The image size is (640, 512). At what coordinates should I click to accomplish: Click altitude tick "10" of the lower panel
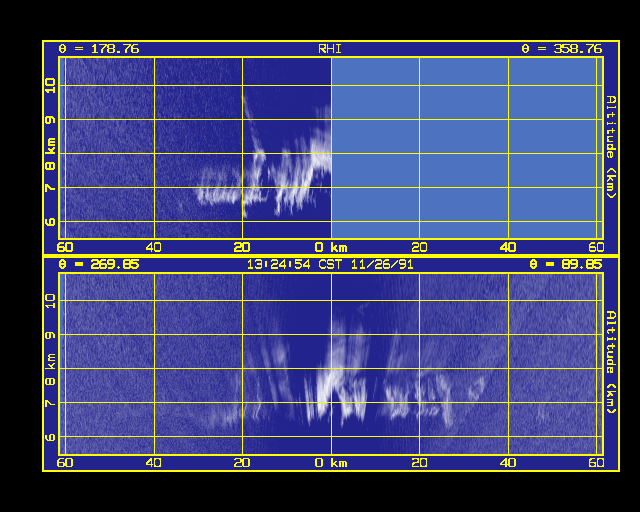50,301
